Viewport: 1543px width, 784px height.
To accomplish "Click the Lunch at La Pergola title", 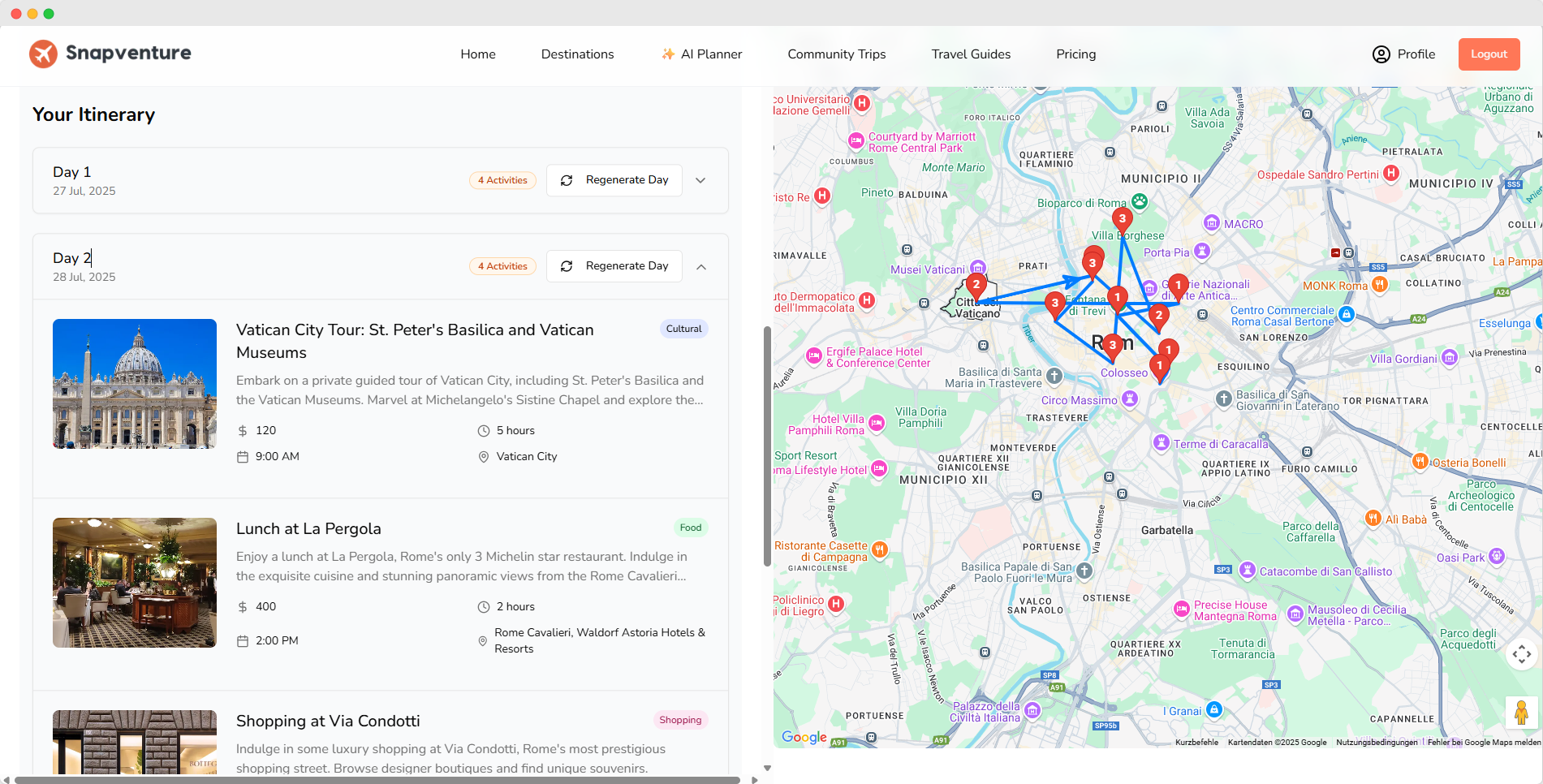I will pos(308,529).
